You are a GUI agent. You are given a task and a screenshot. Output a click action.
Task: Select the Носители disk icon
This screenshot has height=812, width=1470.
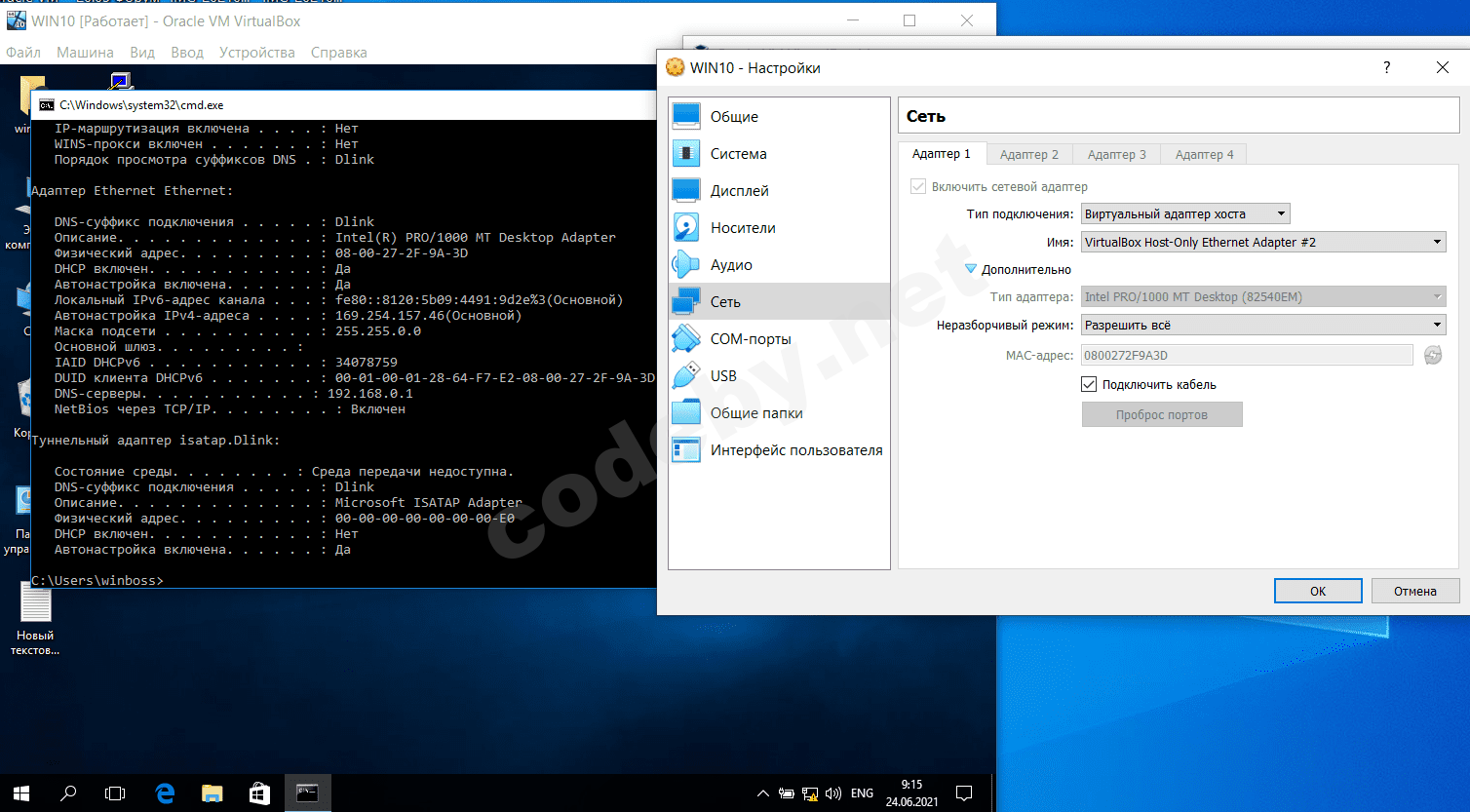coord(686,227)
